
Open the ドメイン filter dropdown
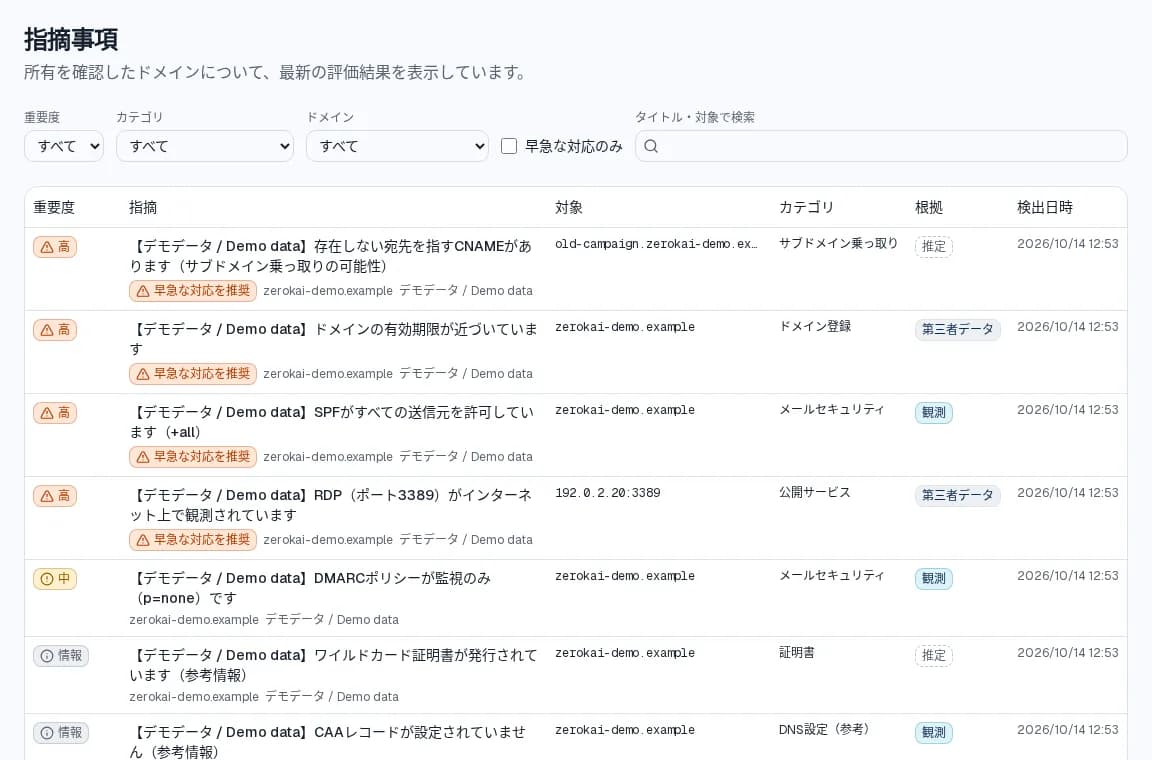397,146
